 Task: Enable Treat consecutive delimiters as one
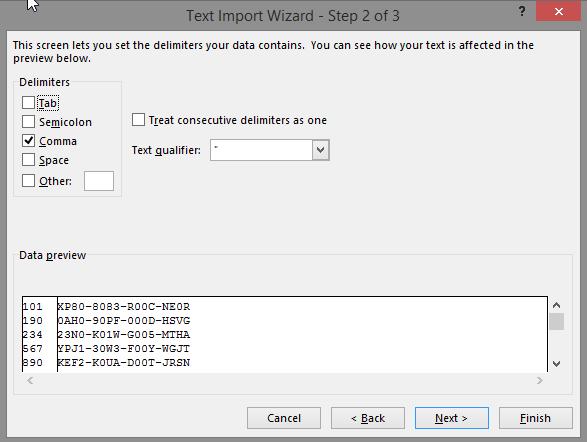pos(138,120)
